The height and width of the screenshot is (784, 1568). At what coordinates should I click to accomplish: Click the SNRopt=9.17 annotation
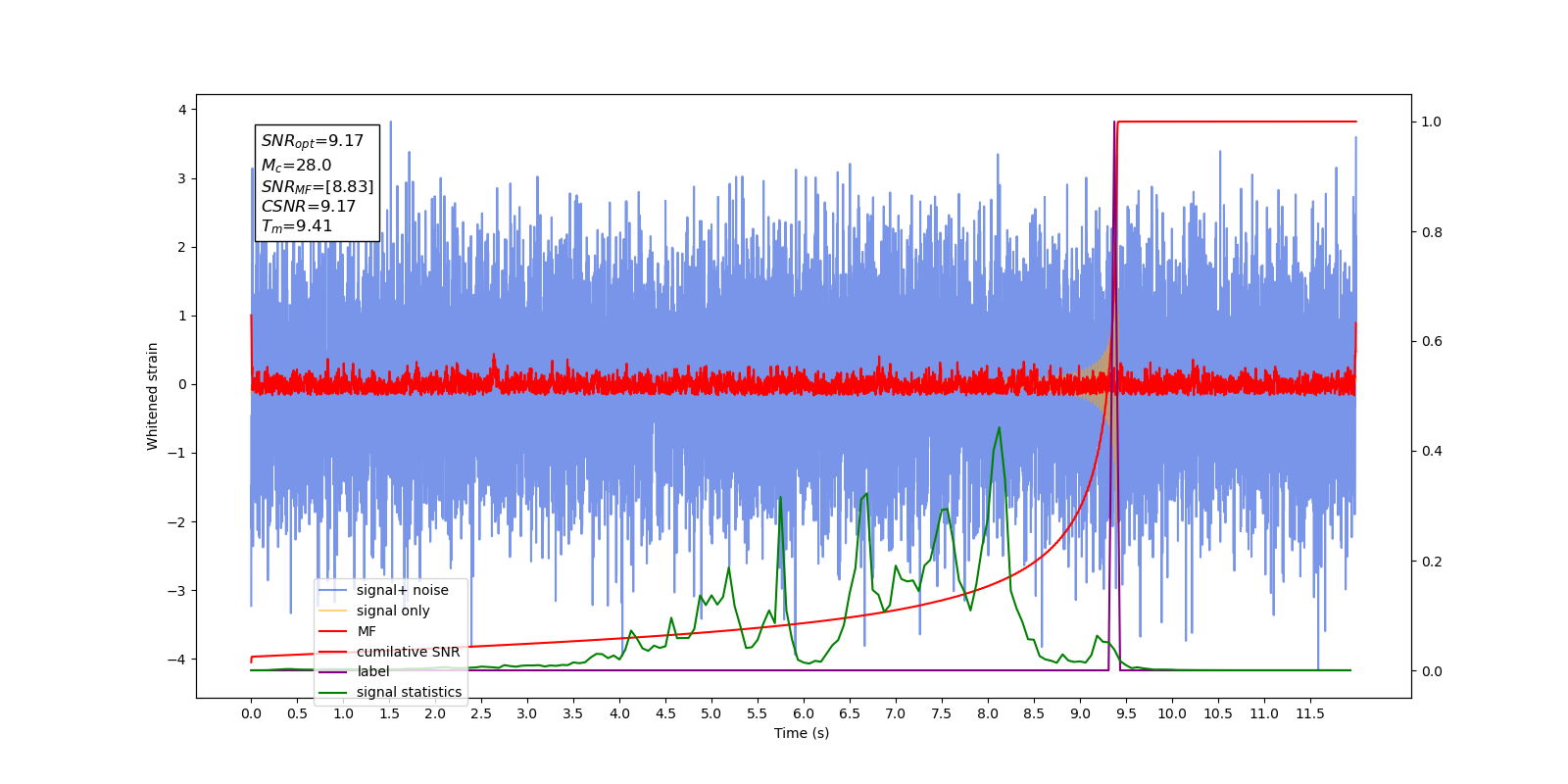coord(313,141)
